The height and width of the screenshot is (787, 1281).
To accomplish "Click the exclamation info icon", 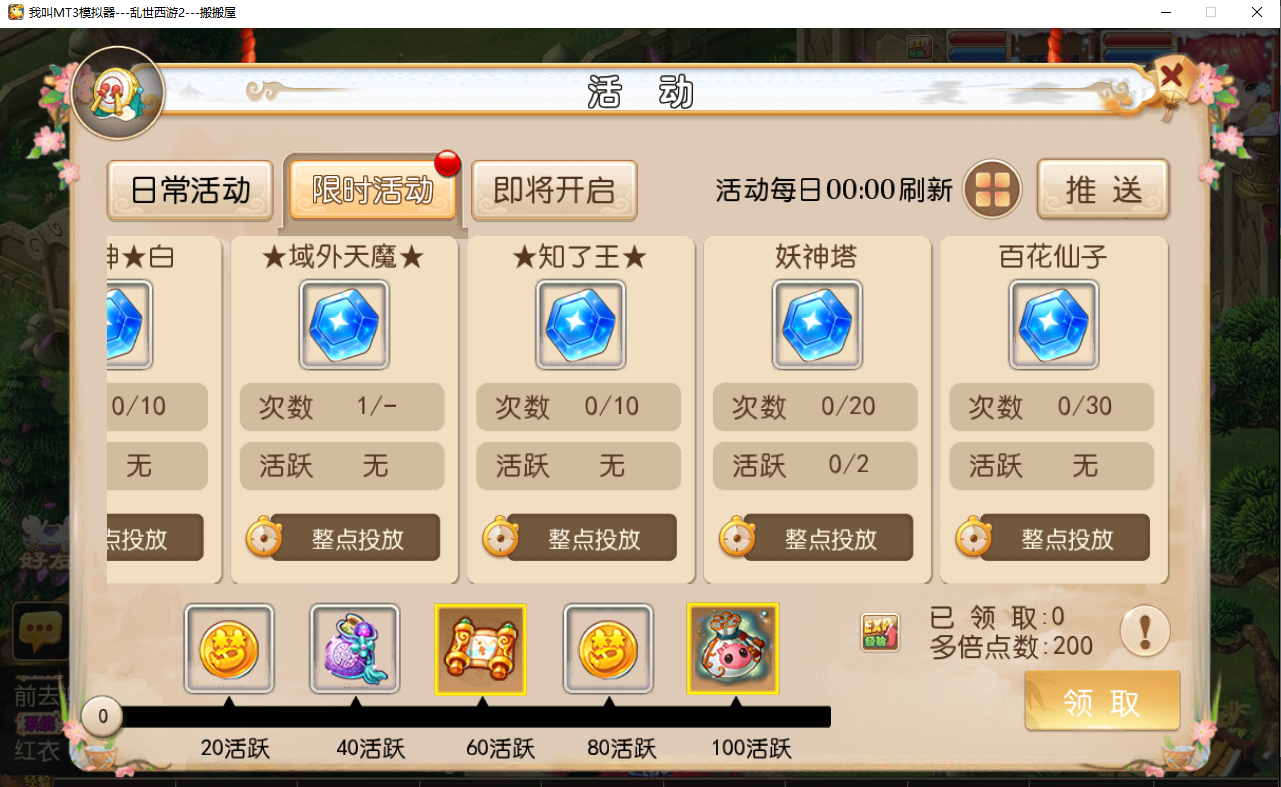I will tap(1145, 631).
